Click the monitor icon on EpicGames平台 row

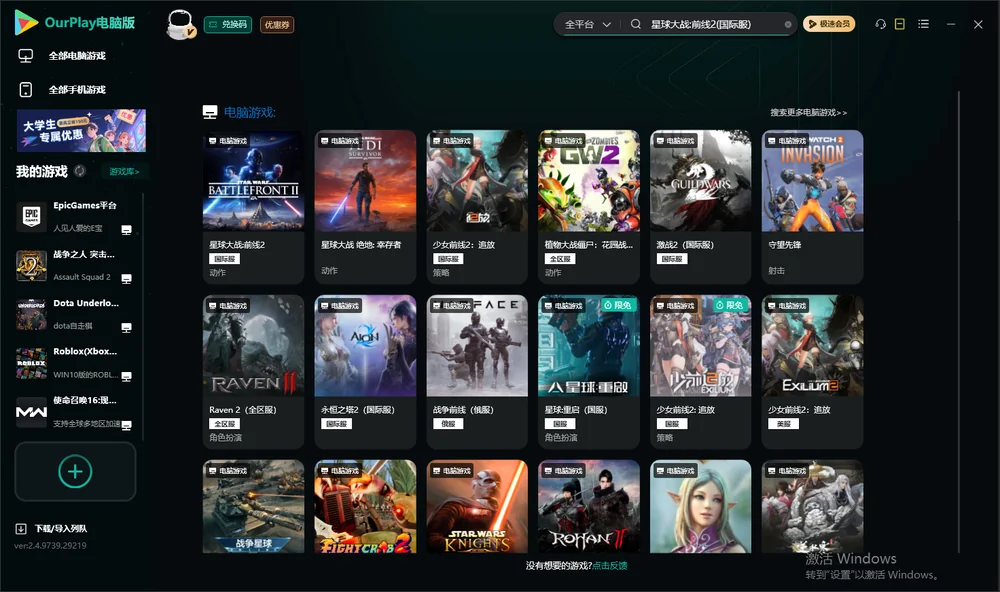click(126, 230)
